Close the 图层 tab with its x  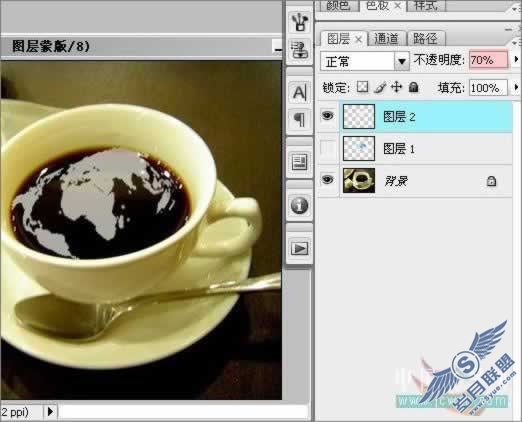(358, 39)
